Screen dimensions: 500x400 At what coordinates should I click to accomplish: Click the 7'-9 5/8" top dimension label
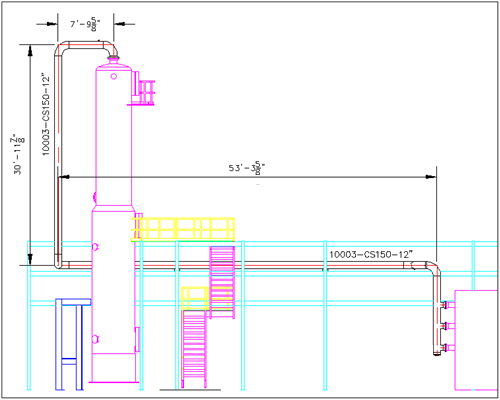point(85,24)
